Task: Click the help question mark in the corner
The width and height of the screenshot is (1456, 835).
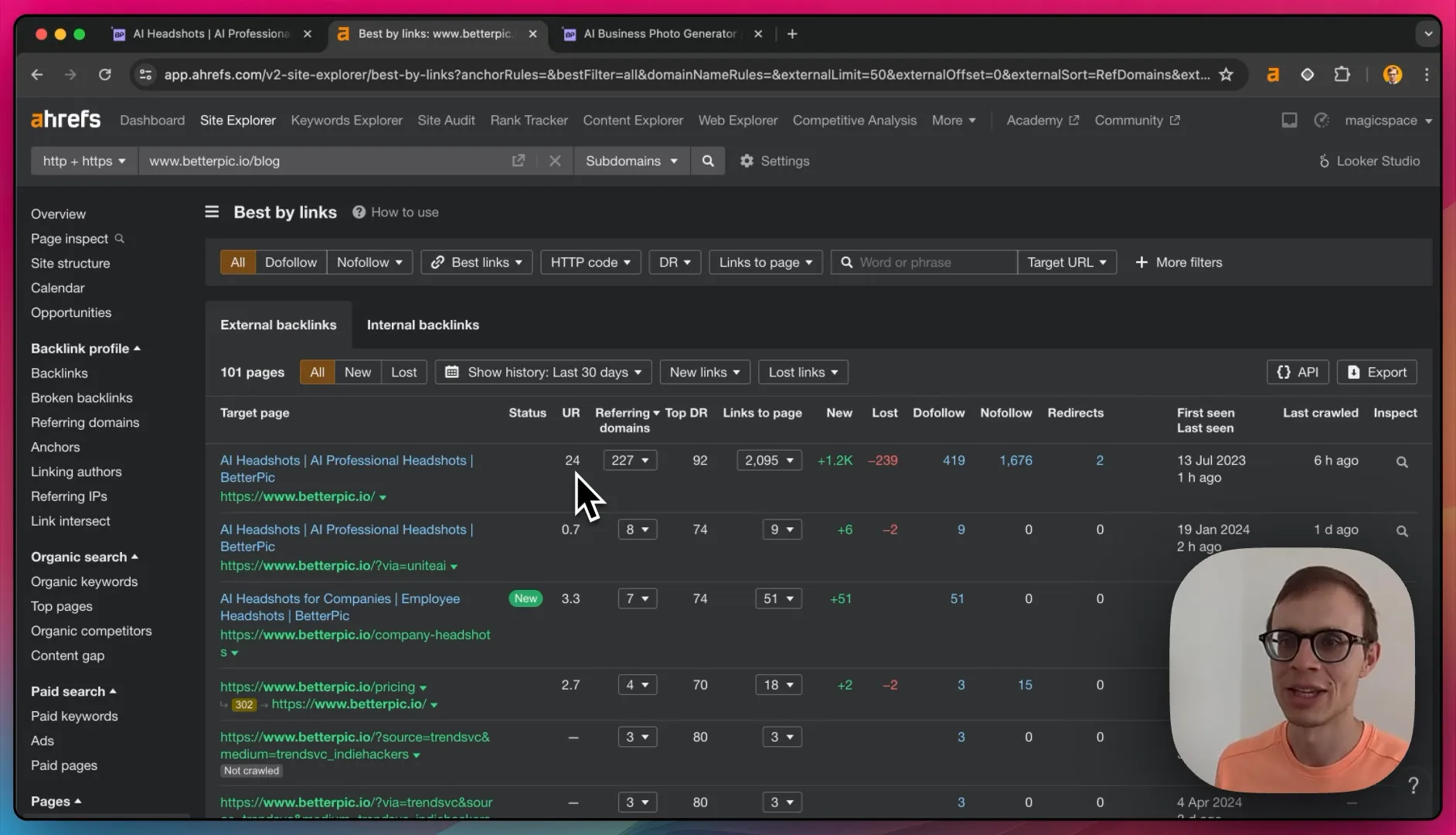Action: click(1413, 786)
